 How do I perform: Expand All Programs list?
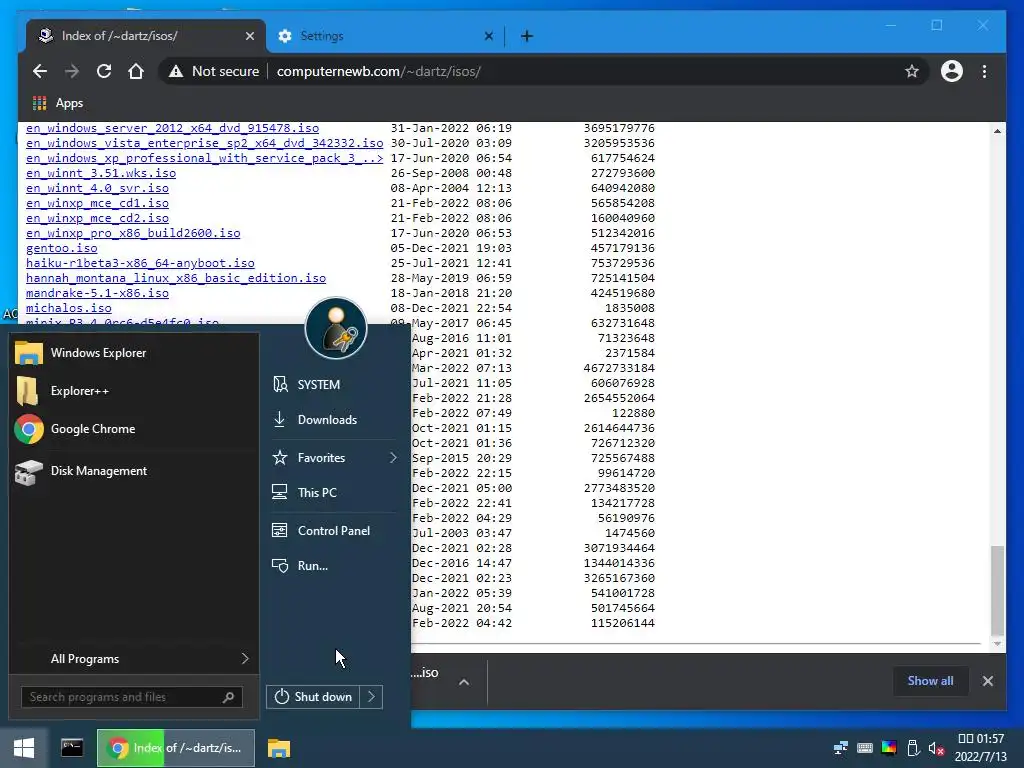point(134,659)
